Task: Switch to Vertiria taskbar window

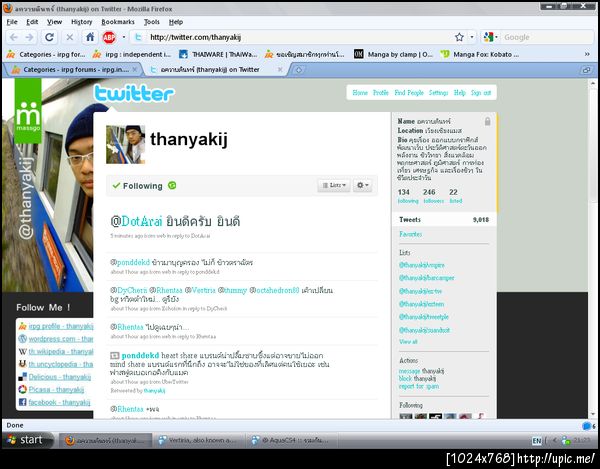Action: coord(198,441)
